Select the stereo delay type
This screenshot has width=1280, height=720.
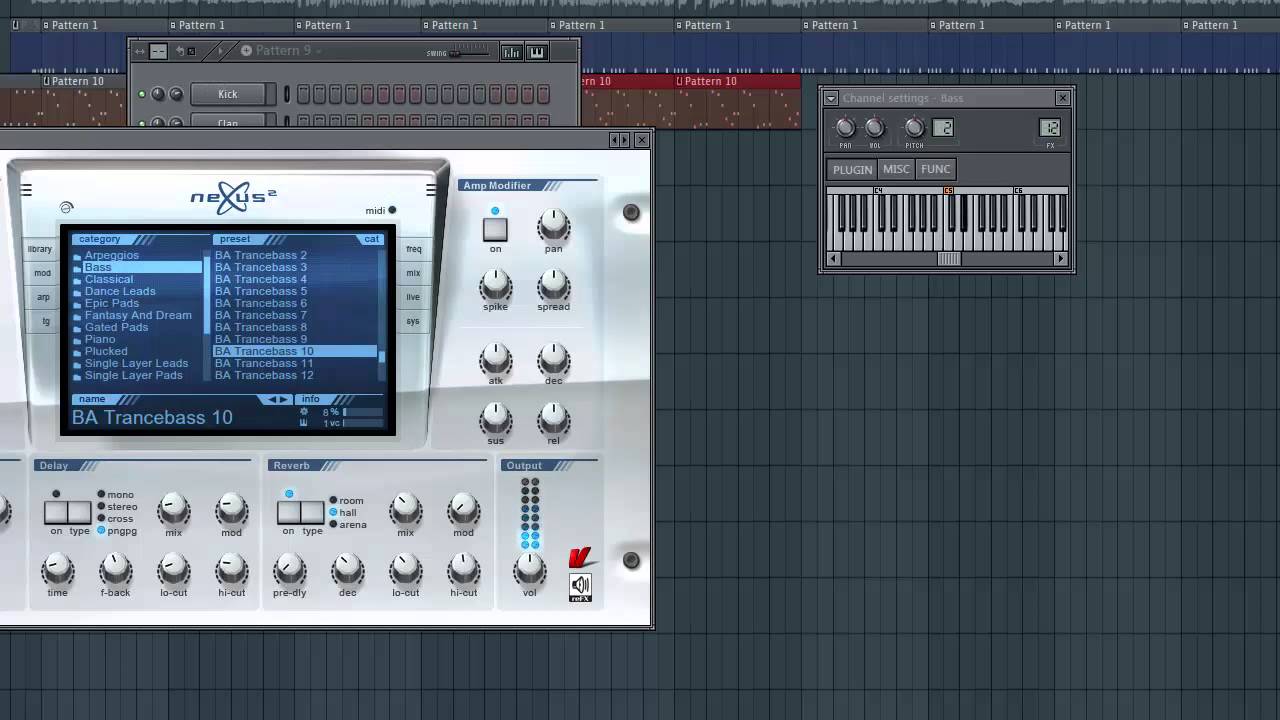(118, 507)
